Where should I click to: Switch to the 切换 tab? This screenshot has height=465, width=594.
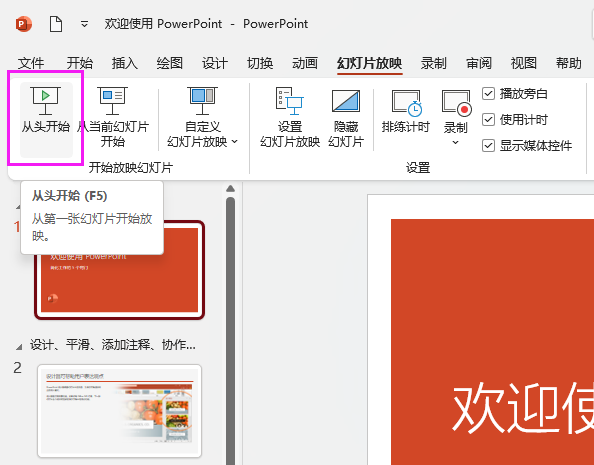[x=260, y=63]
